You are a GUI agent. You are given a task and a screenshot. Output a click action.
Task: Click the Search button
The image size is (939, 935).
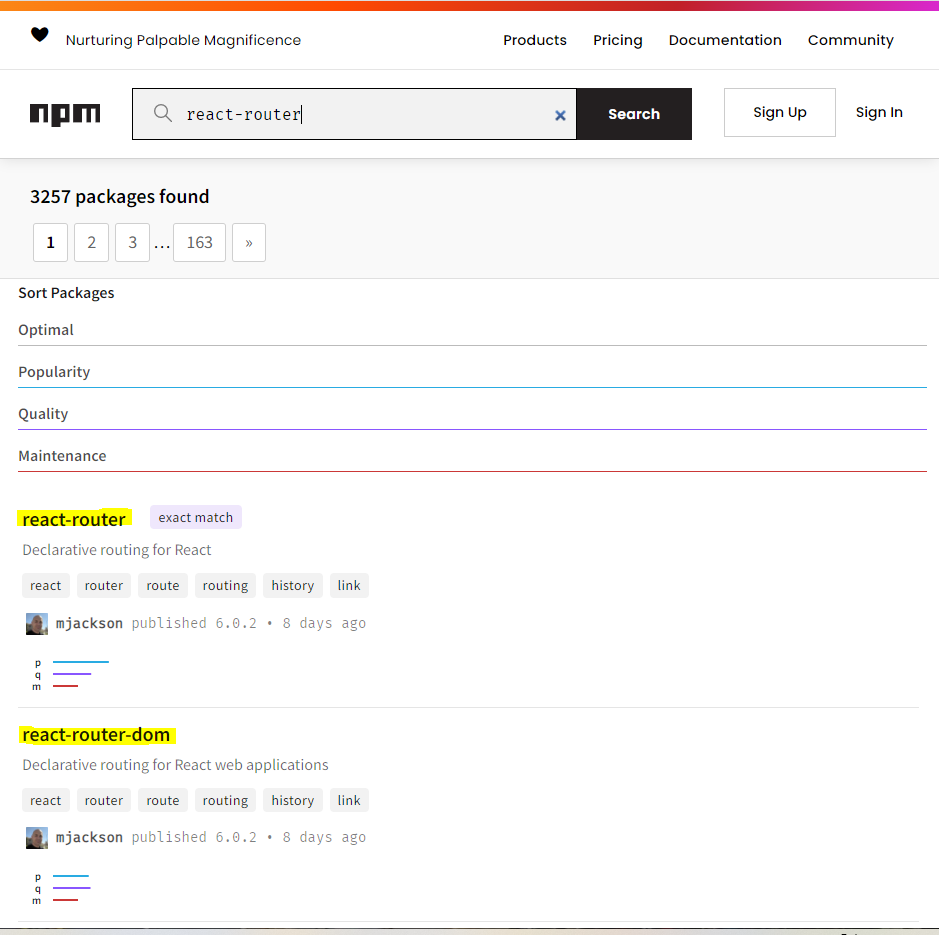click(x=634, y=114)
